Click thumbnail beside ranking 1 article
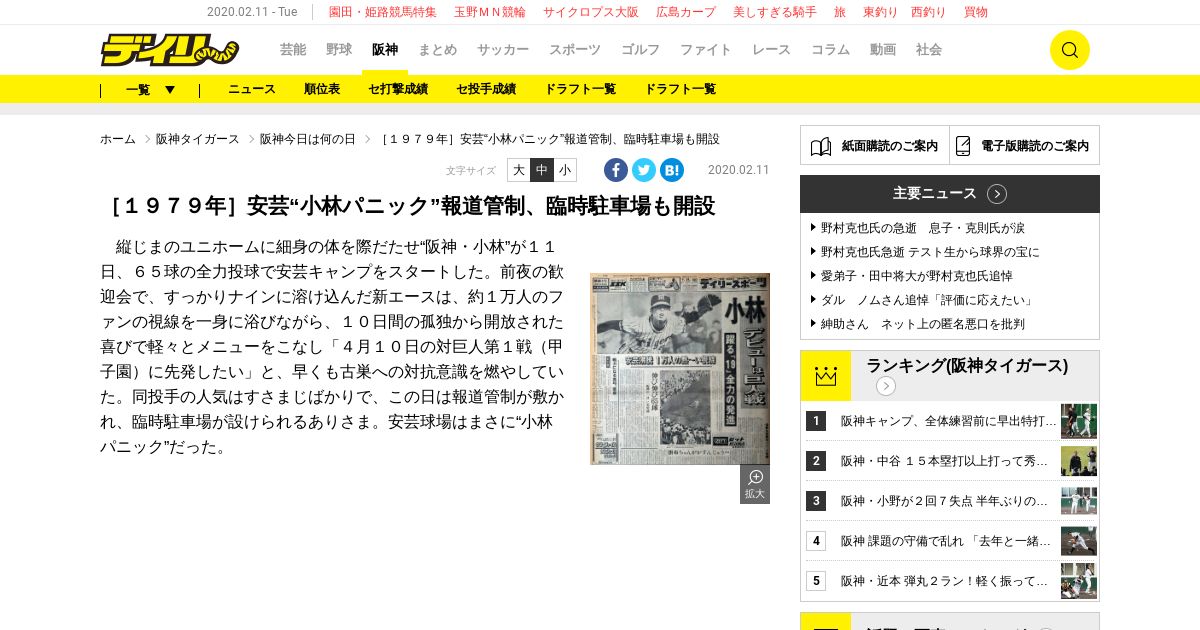1200x630 pixels. pyautogui.click(x=1079, y=421)
